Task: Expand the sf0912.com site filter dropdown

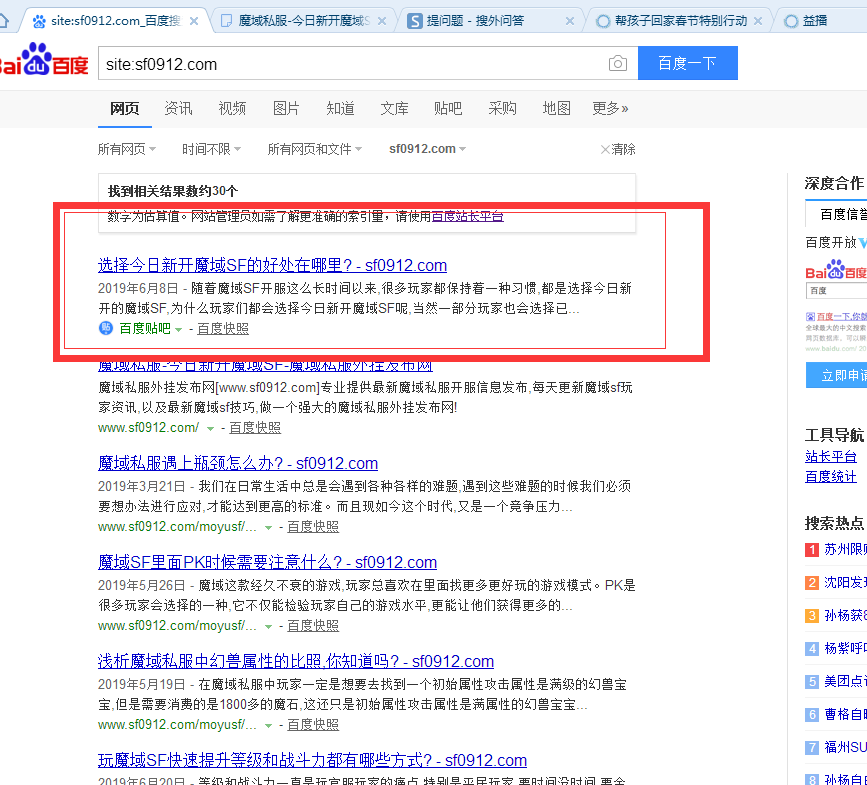Action: (x=427, y=149)
